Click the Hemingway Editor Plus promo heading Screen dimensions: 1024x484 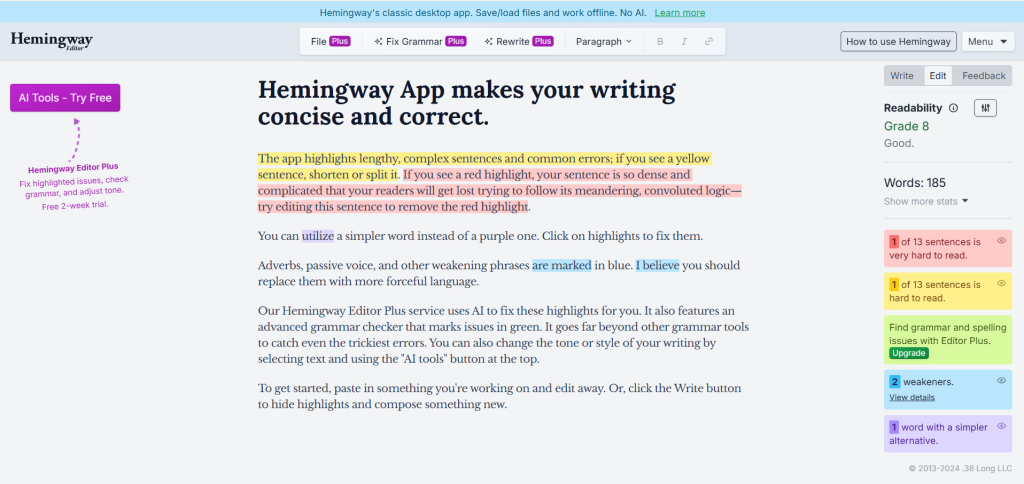73,168
